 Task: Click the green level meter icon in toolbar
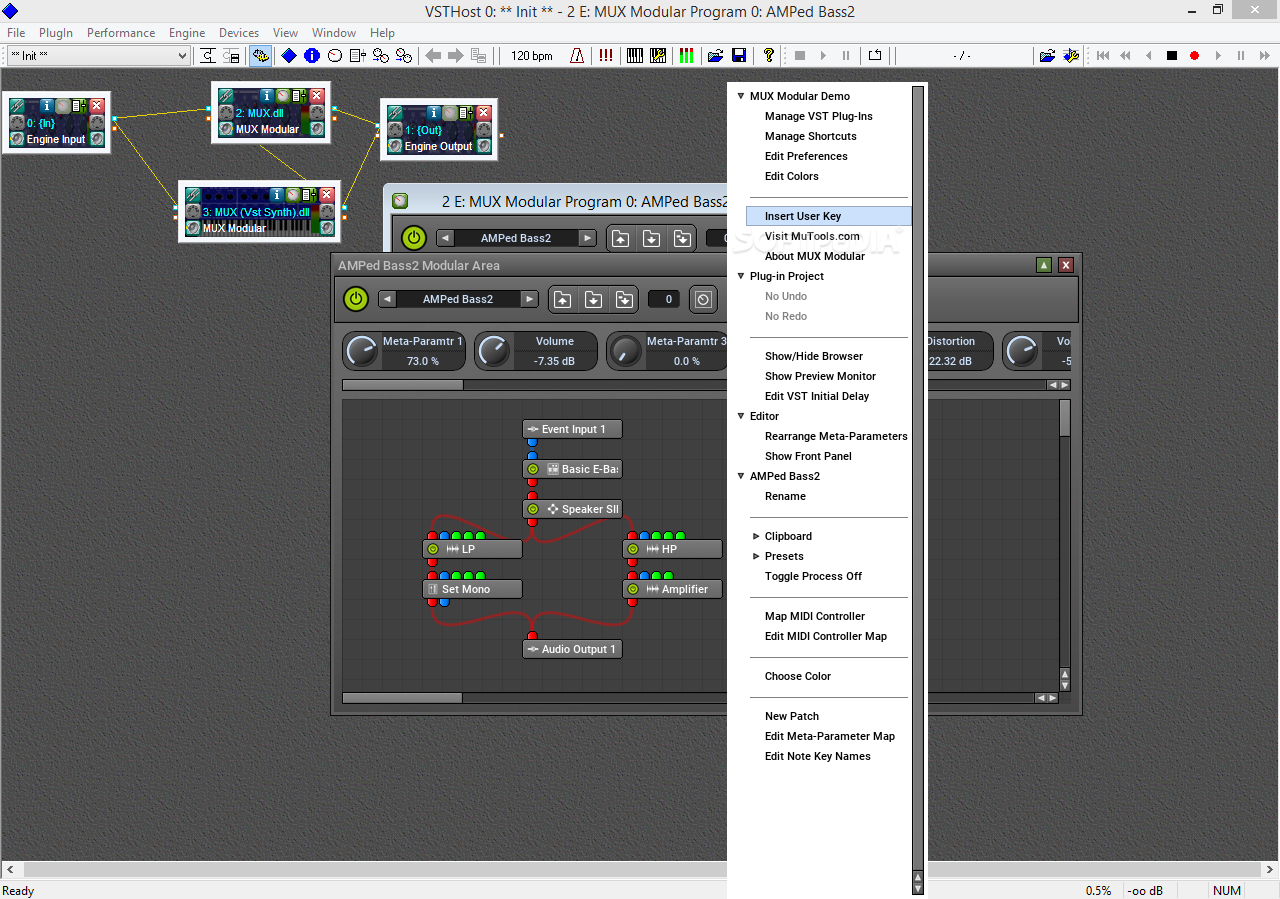[x=687, y=56]
